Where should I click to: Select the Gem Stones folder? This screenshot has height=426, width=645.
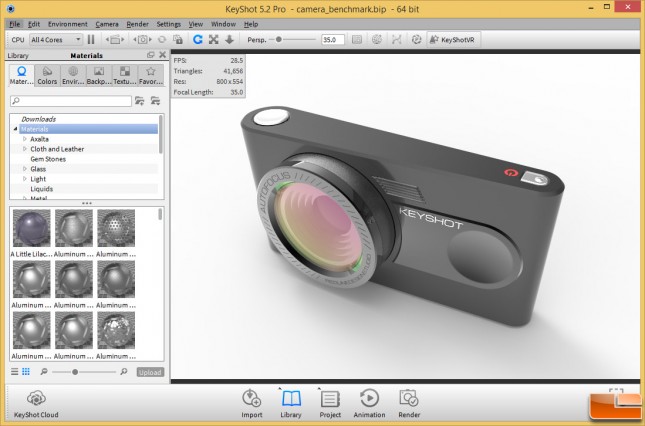(x=48, y=159)
